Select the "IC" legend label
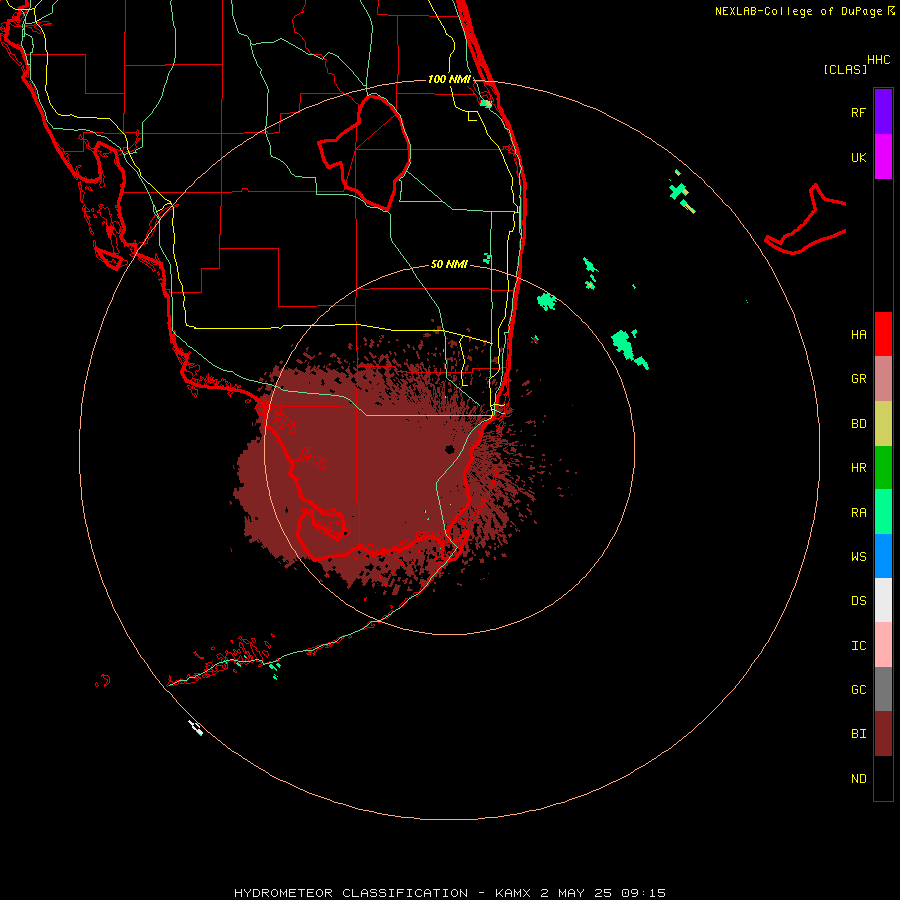Image resolution: width=900 pixels, height=900 pixels. (858, 646)
